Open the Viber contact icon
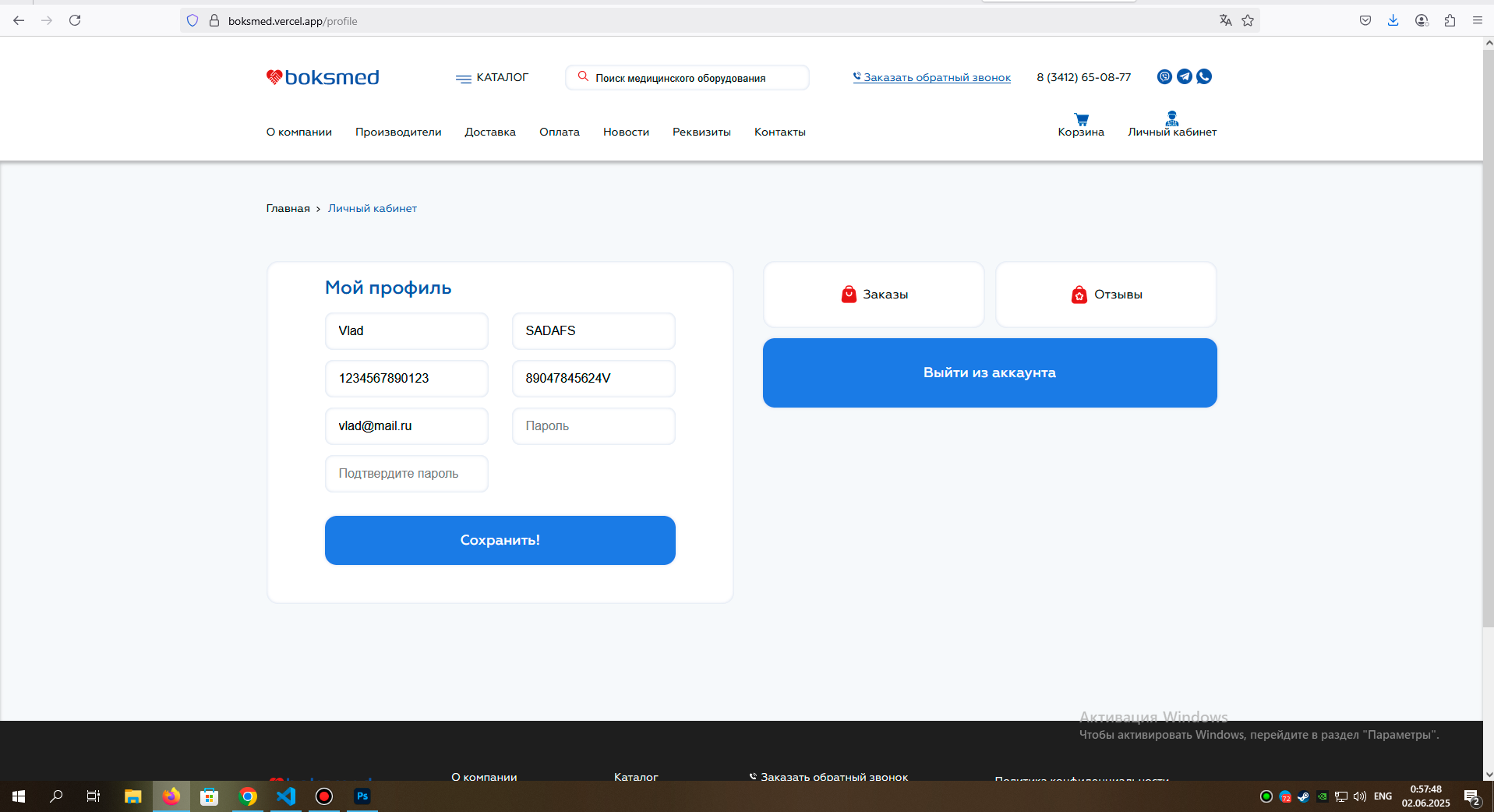The height and width of the screenshot is (812, 1494). (x=1164, y=76)
